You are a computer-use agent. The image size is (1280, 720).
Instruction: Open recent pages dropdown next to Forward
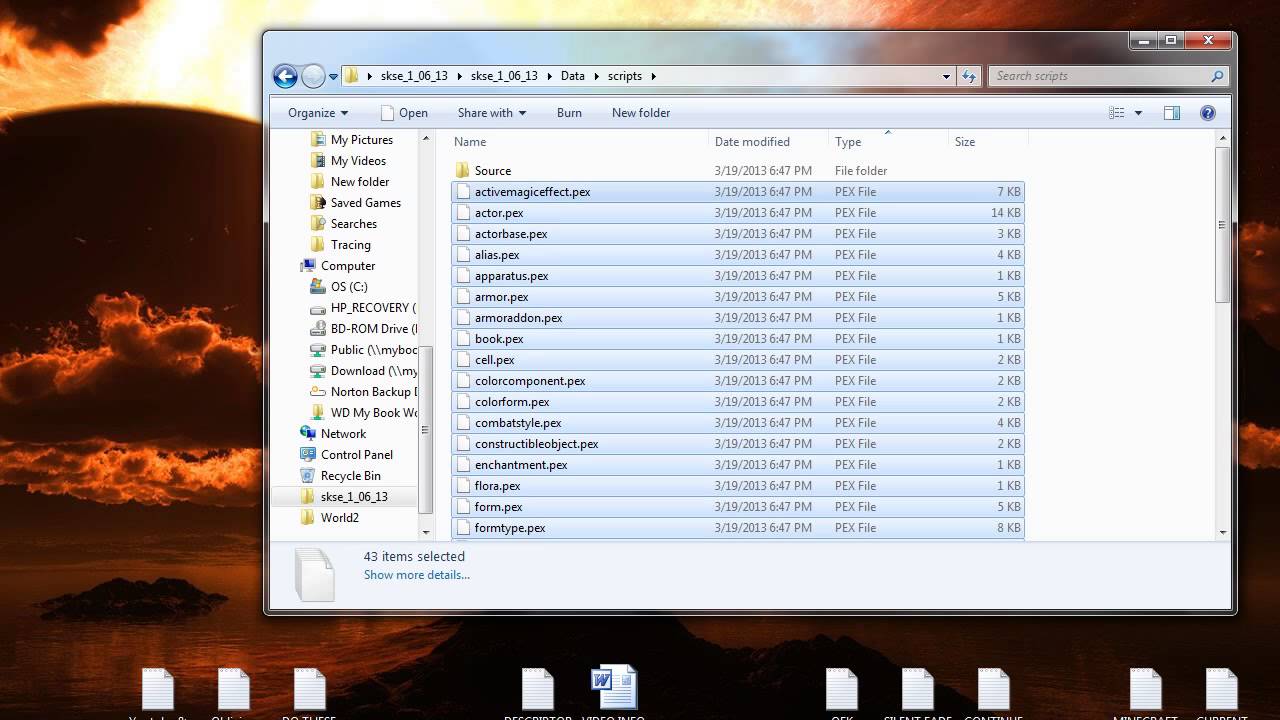point(333,76)
